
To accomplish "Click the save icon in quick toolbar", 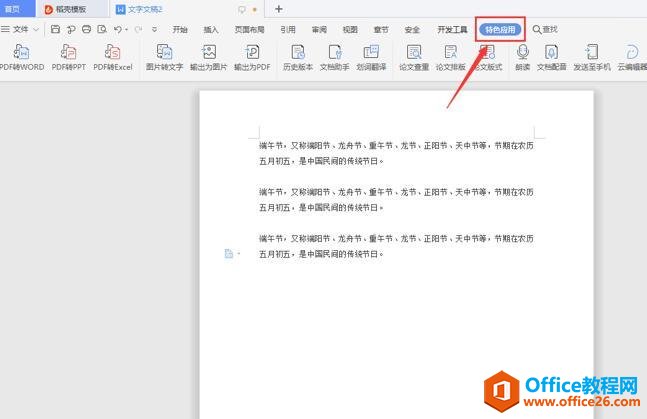I will pos(56,30).
